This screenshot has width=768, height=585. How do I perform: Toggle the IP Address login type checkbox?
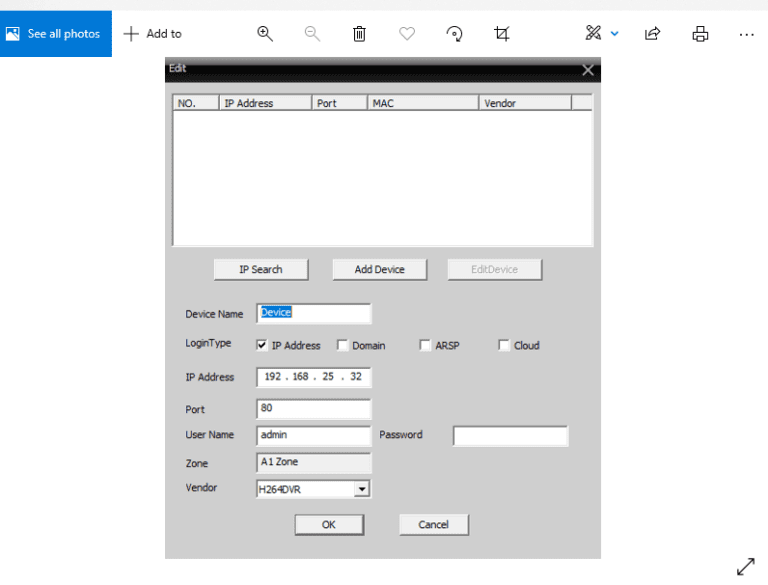(262, 345)
